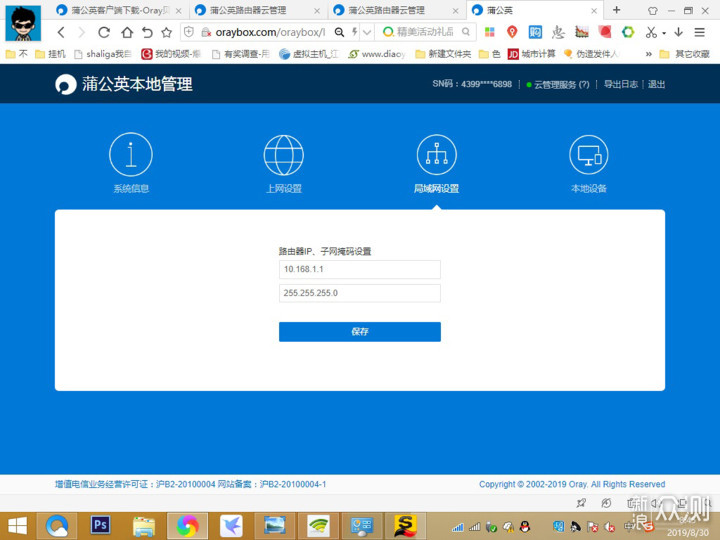Open the price chart extension icon
Viewport: 720px width, 540px height.
[x=581, y=32]
